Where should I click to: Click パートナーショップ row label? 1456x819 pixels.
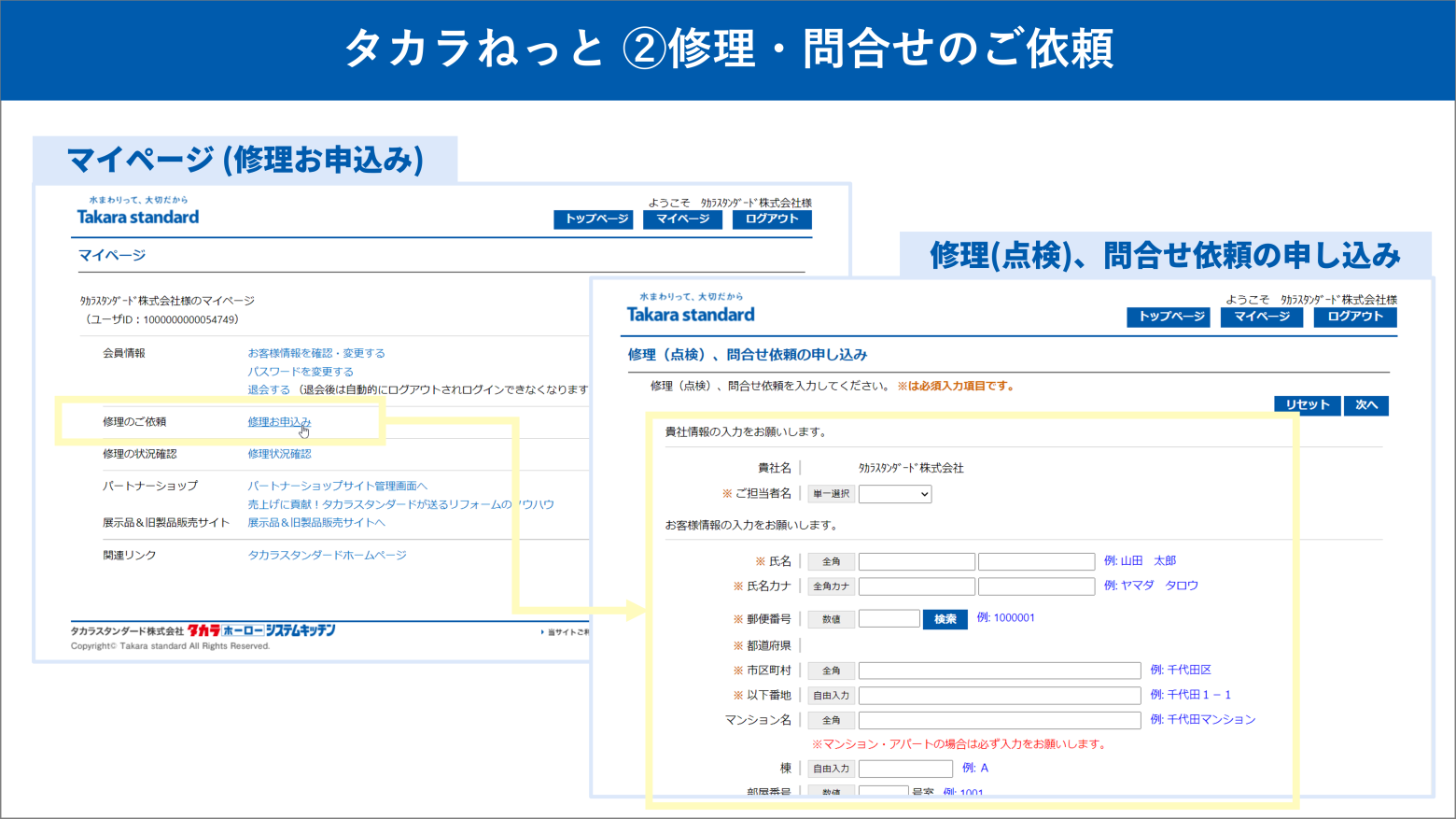pyautogui.click(x=150, y=486)
